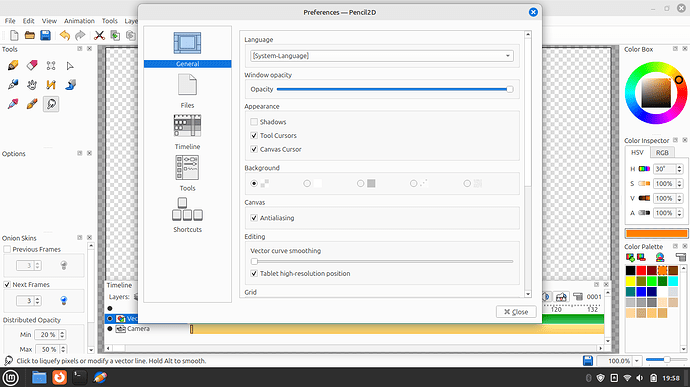Click the Cut scissors icon
This screenshot has height=387, width=690.
coord(99,35)
